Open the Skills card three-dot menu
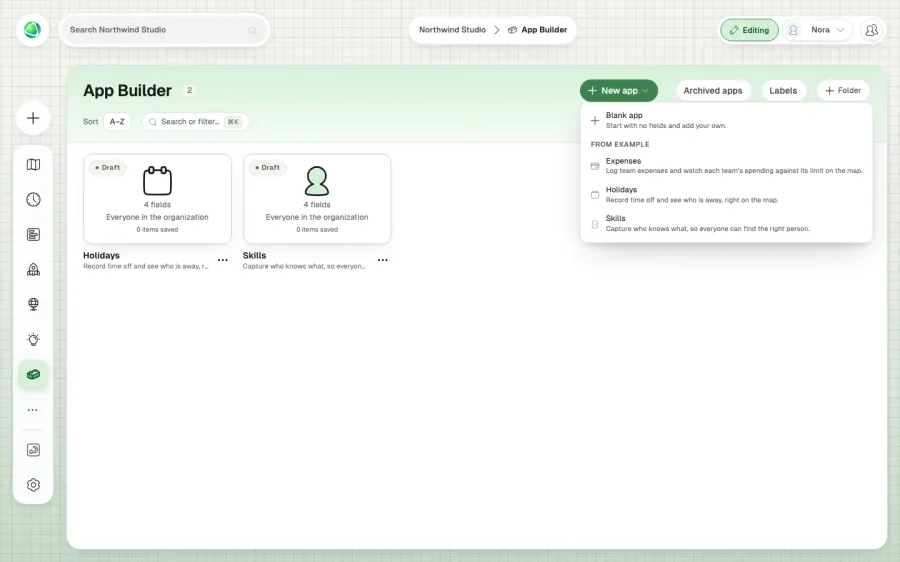This screenshot has height=562, width=900. [x=383, y=260]
